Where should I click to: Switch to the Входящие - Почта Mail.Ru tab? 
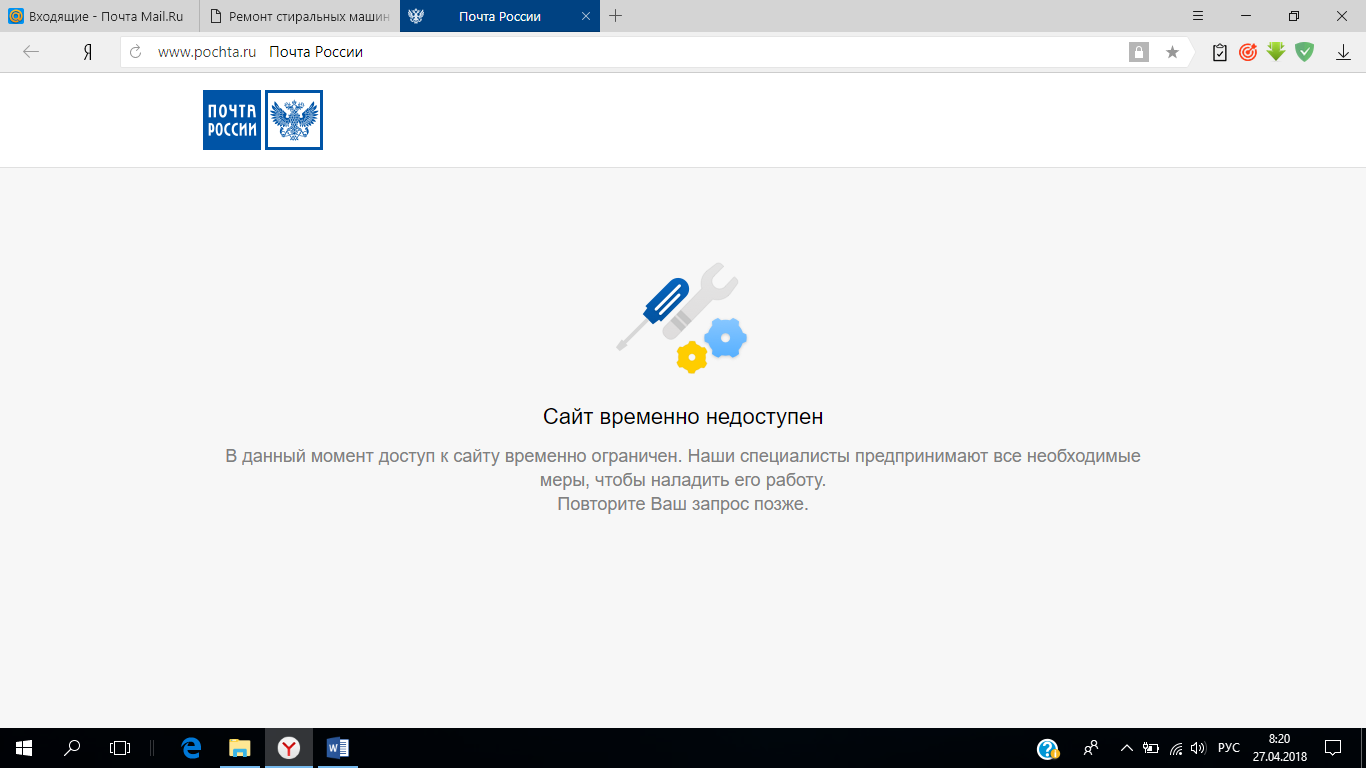pyautogui.click(x=100, y=16)
